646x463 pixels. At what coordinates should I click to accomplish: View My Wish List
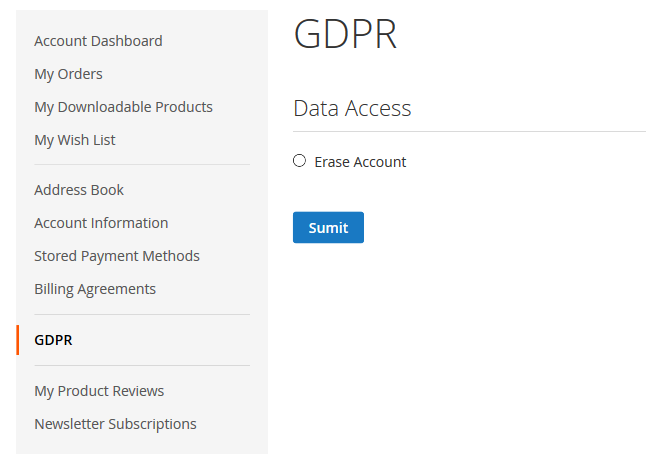click(x=75, y=140)
